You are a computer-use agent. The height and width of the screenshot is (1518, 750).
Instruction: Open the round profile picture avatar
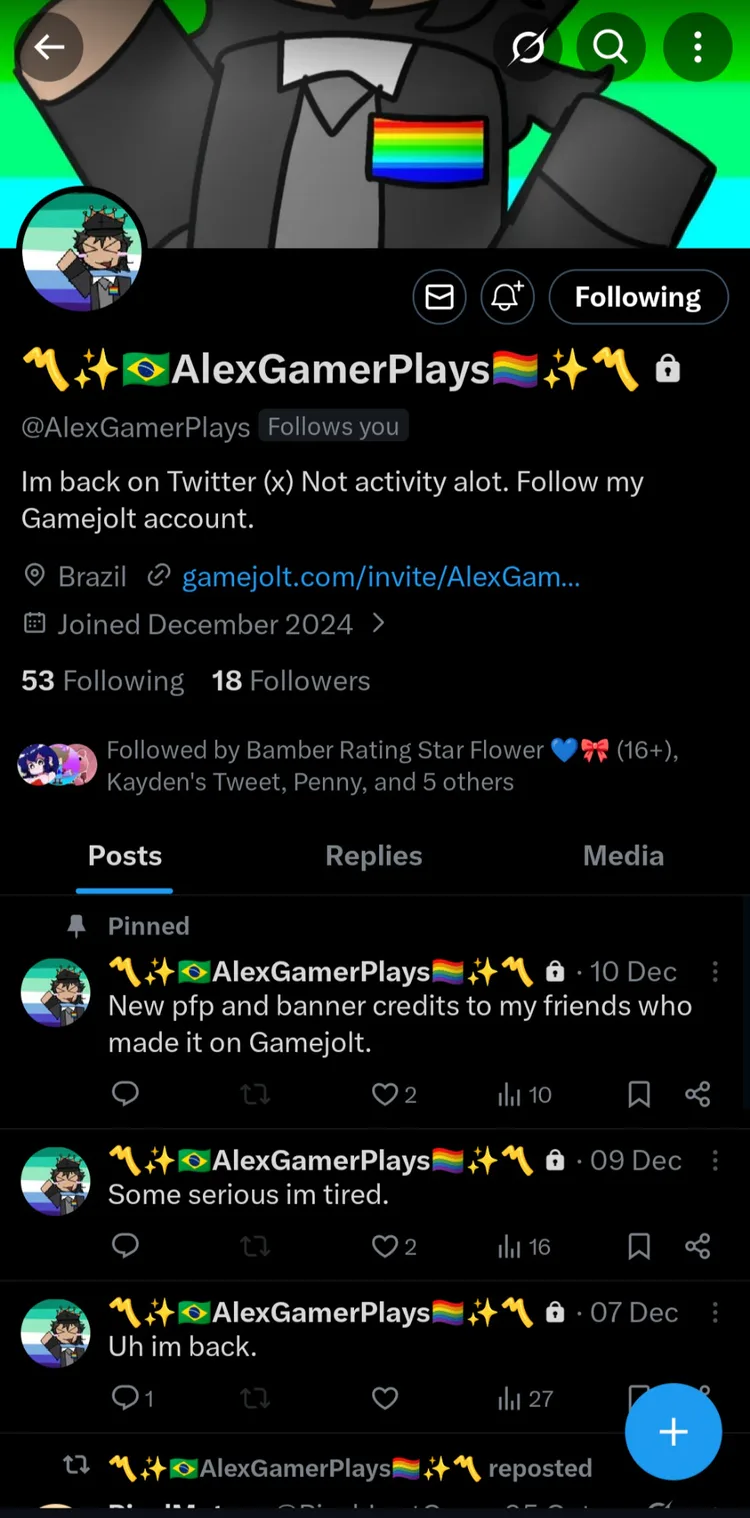[x=82, y=250]
